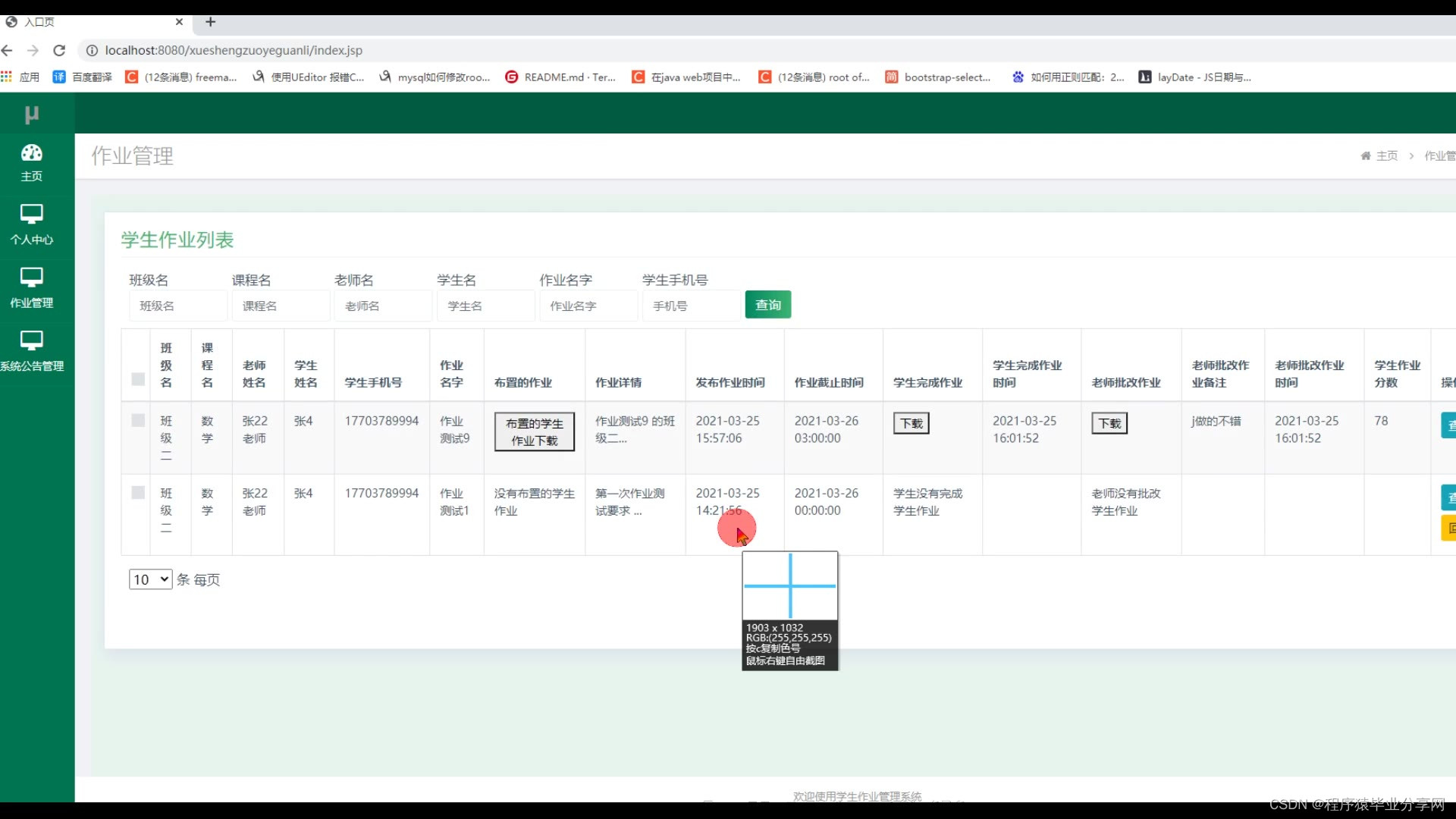
Task: Open the layDate bookmark
Action: pyautogui.click(x=1195, y=77)
